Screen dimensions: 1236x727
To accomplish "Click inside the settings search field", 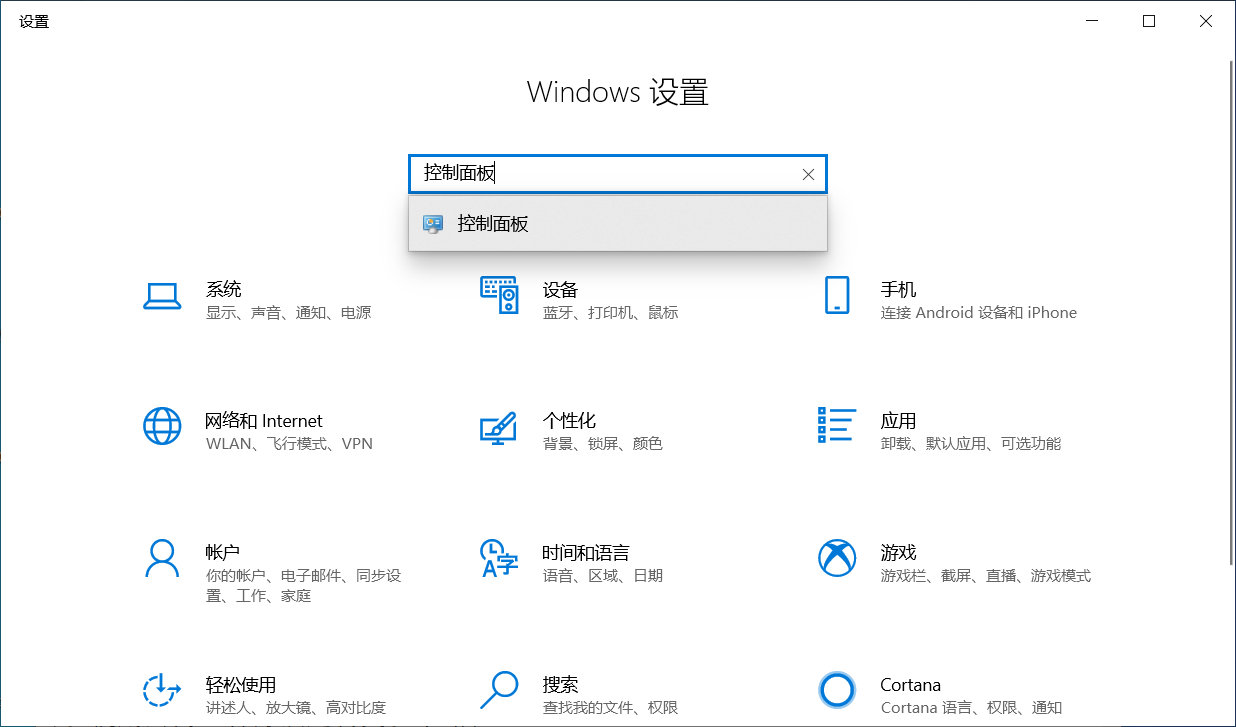I will click(600, 174).
